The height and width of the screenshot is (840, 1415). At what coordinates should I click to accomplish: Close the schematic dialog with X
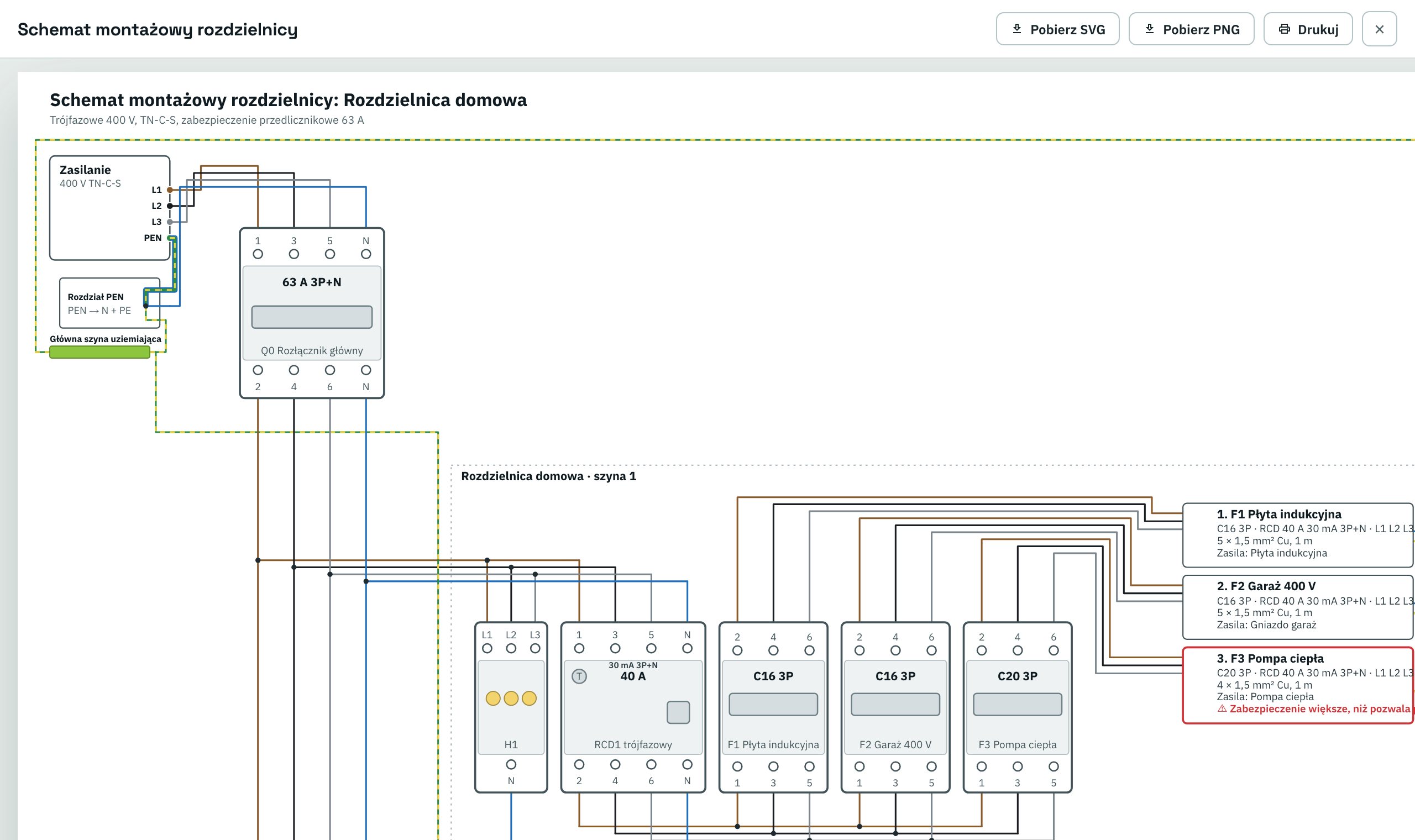[1379, 29]
